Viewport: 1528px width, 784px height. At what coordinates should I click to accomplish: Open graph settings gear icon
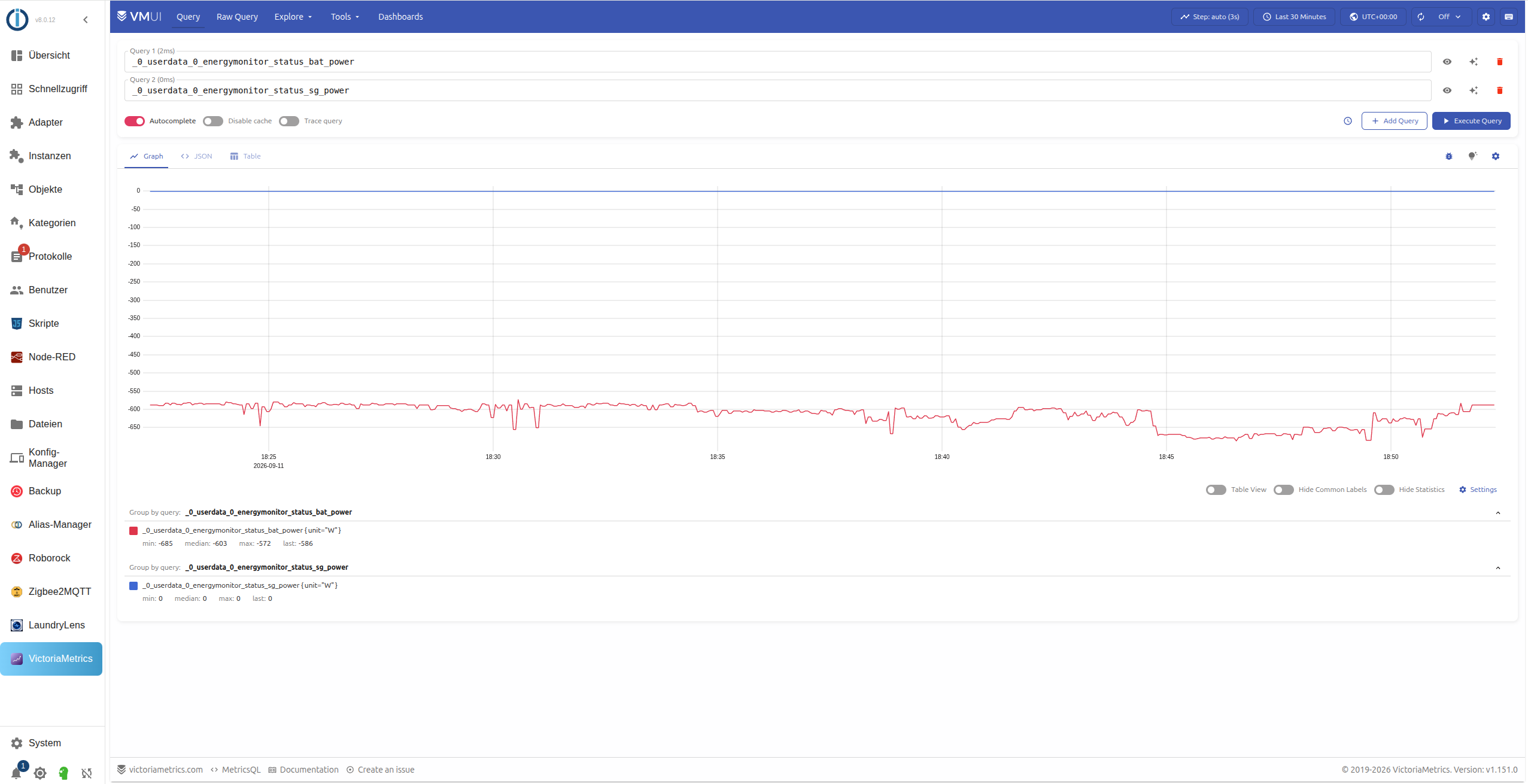coord(1495,156)
